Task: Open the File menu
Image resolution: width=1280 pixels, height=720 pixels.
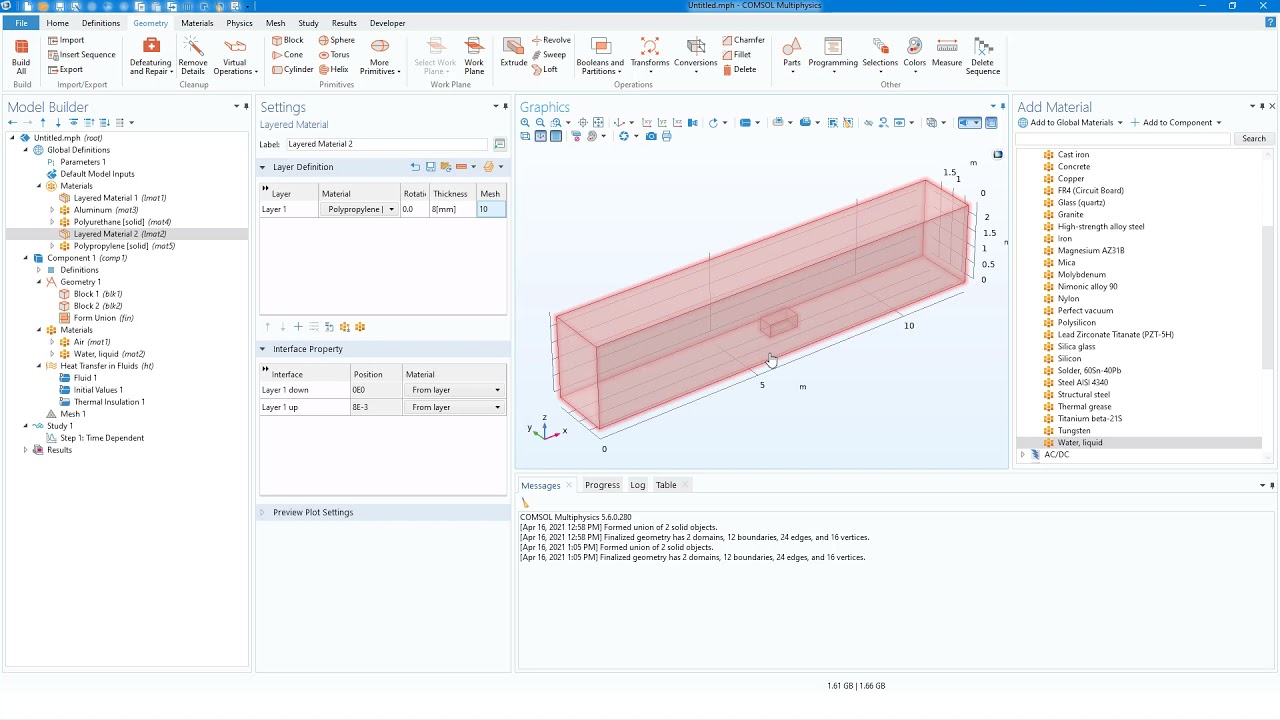Action: [x=21, y=23]
